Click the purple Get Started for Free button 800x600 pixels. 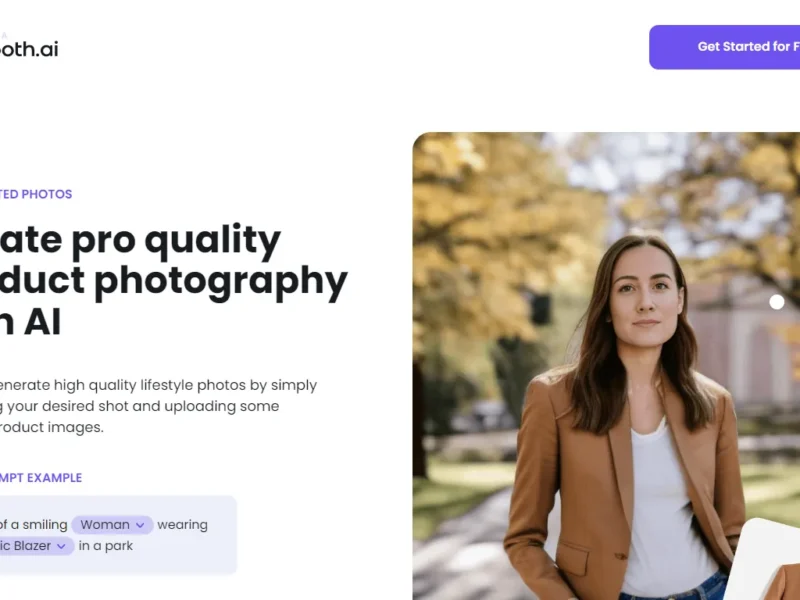(x=724, y=47)
